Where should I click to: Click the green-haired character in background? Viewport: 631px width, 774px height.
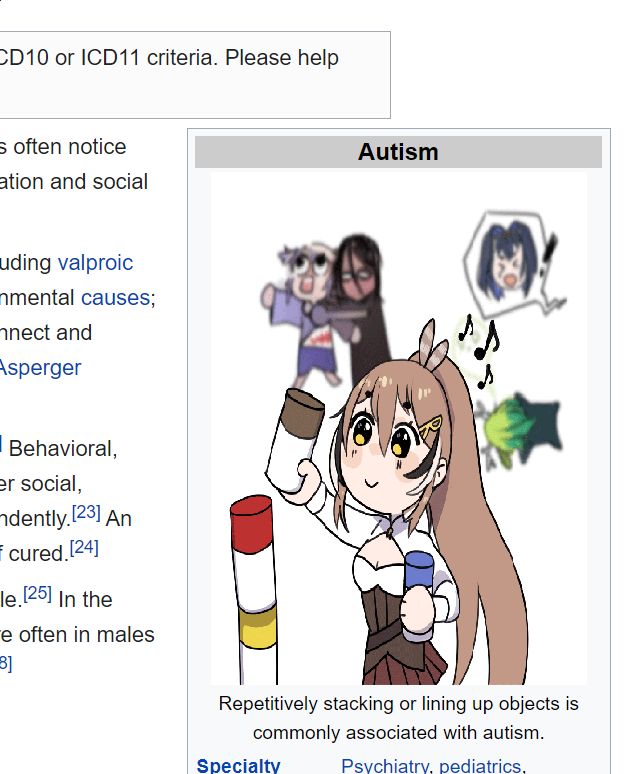coord(518,433)
